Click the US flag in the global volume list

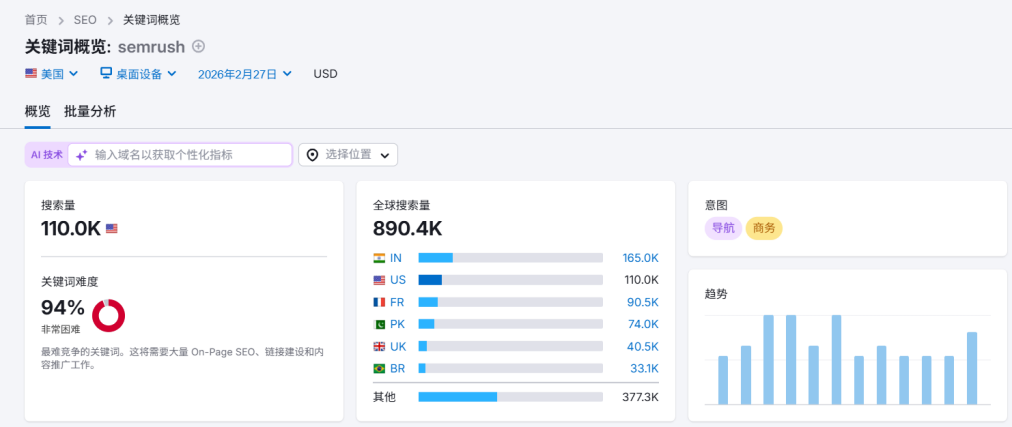pos(379,280)
